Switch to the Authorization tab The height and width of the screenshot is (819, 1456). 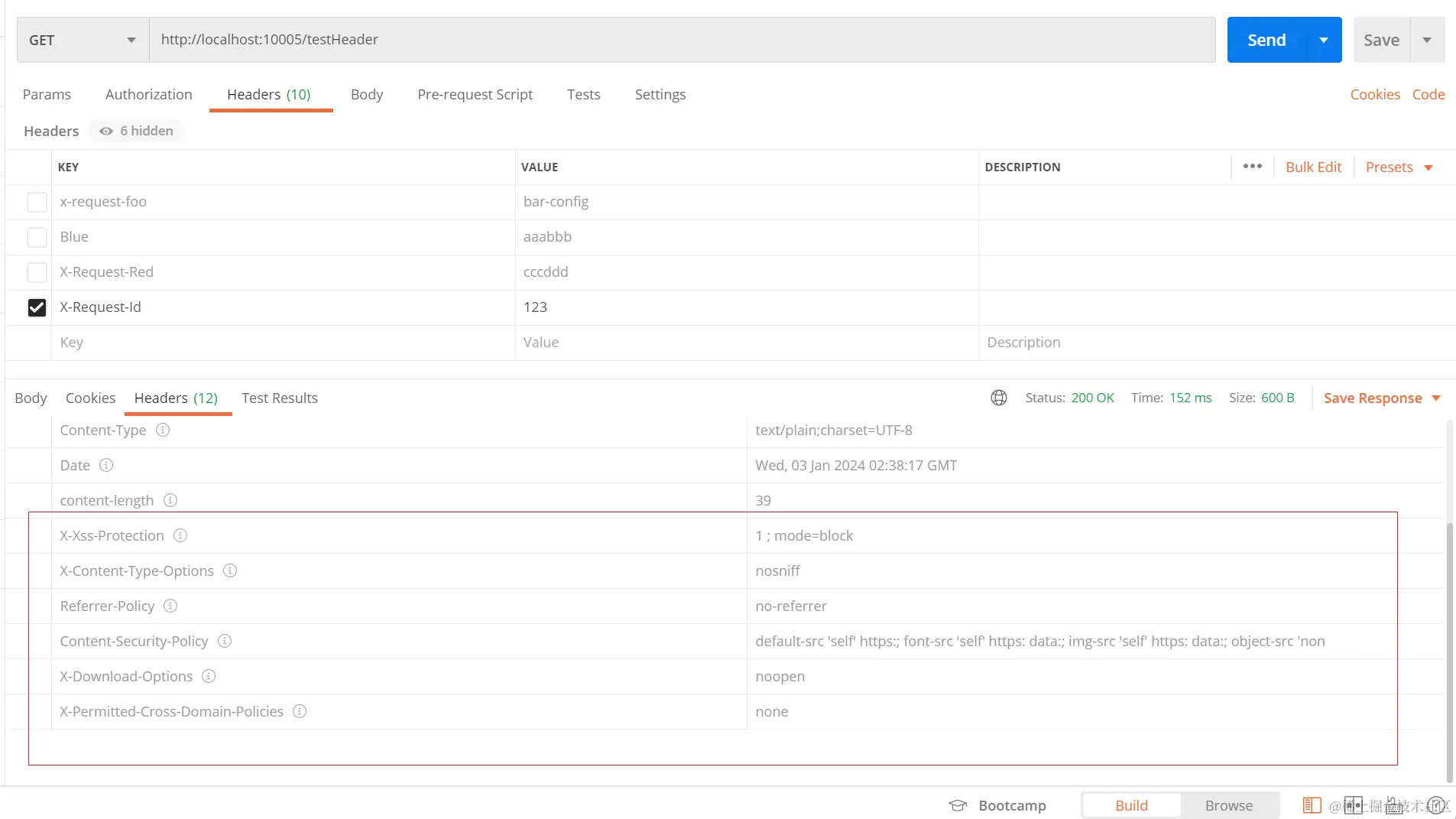(x=148, y=94)
